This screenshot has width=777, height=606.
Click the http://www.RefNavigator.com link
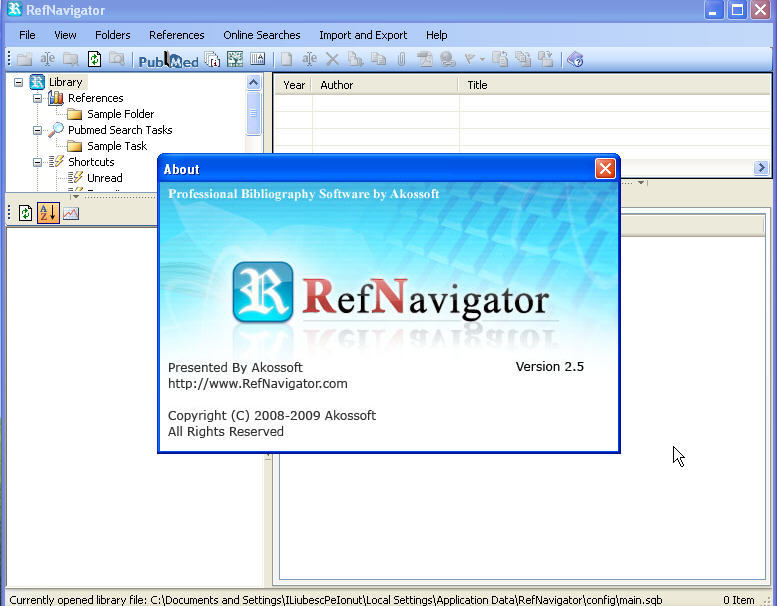[258, 384]
